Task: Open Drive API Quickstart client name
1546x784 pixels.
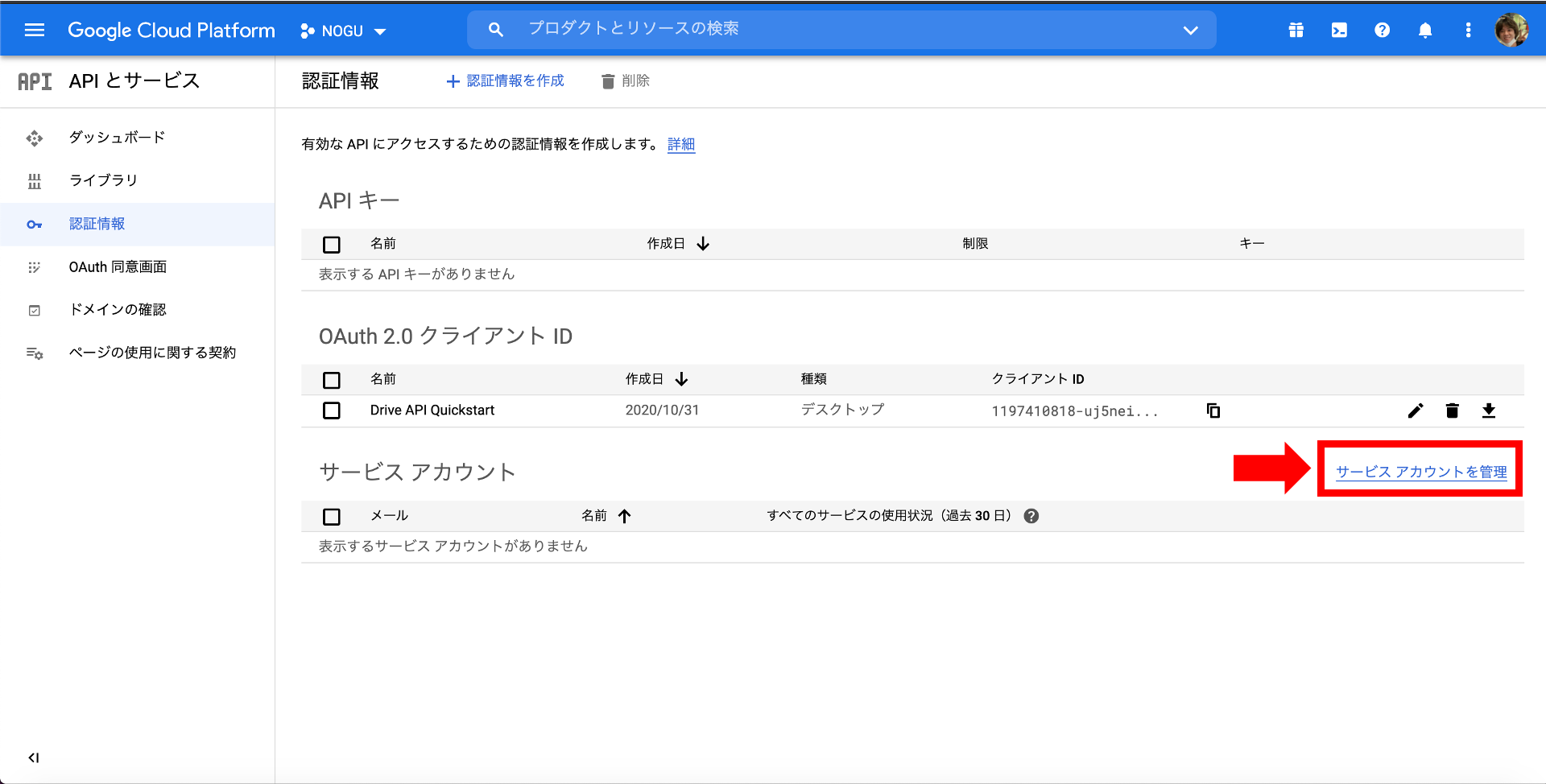Action: [x=432, y=411]
